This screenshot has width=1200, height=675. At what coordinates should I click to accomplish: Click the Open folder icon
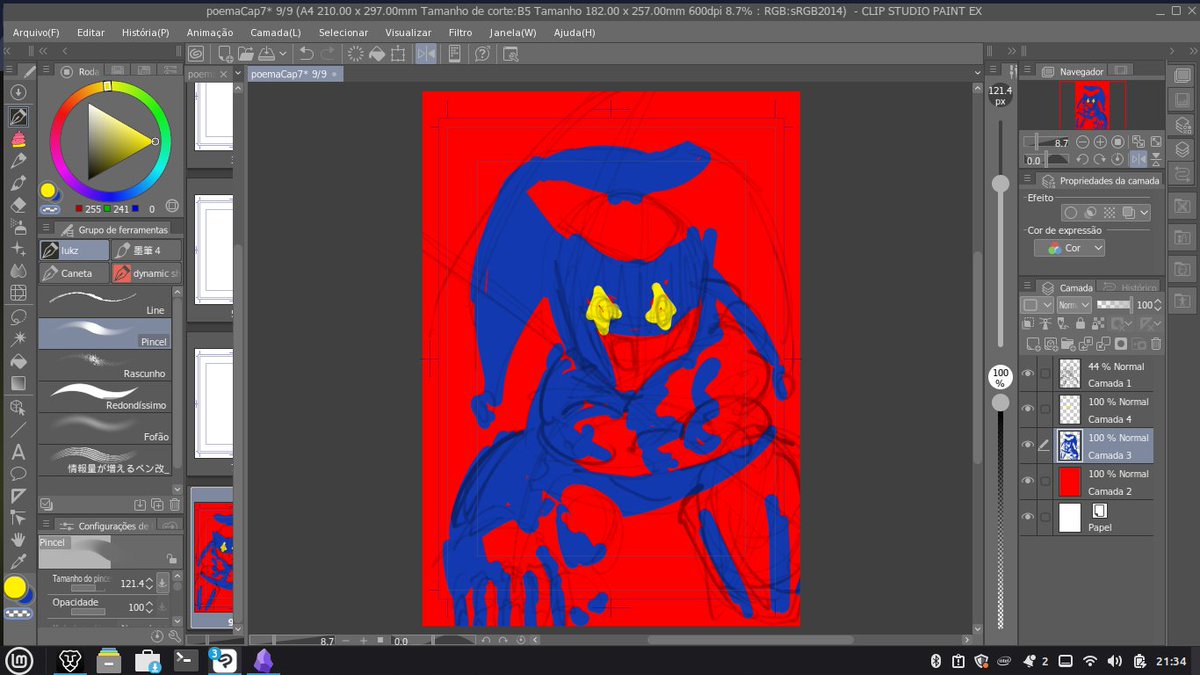point(246,53)
